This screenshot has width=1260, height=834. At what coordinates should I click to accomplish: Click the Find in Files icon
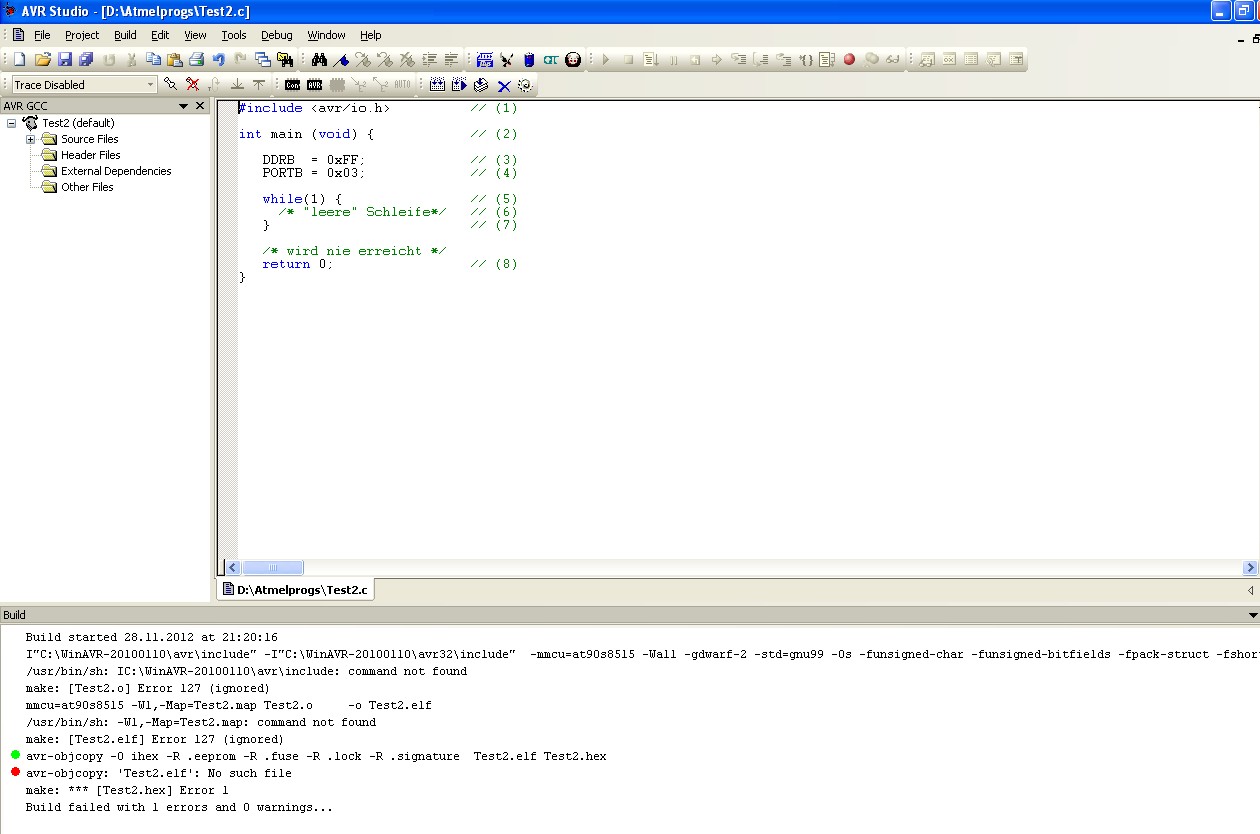point(285,59)
